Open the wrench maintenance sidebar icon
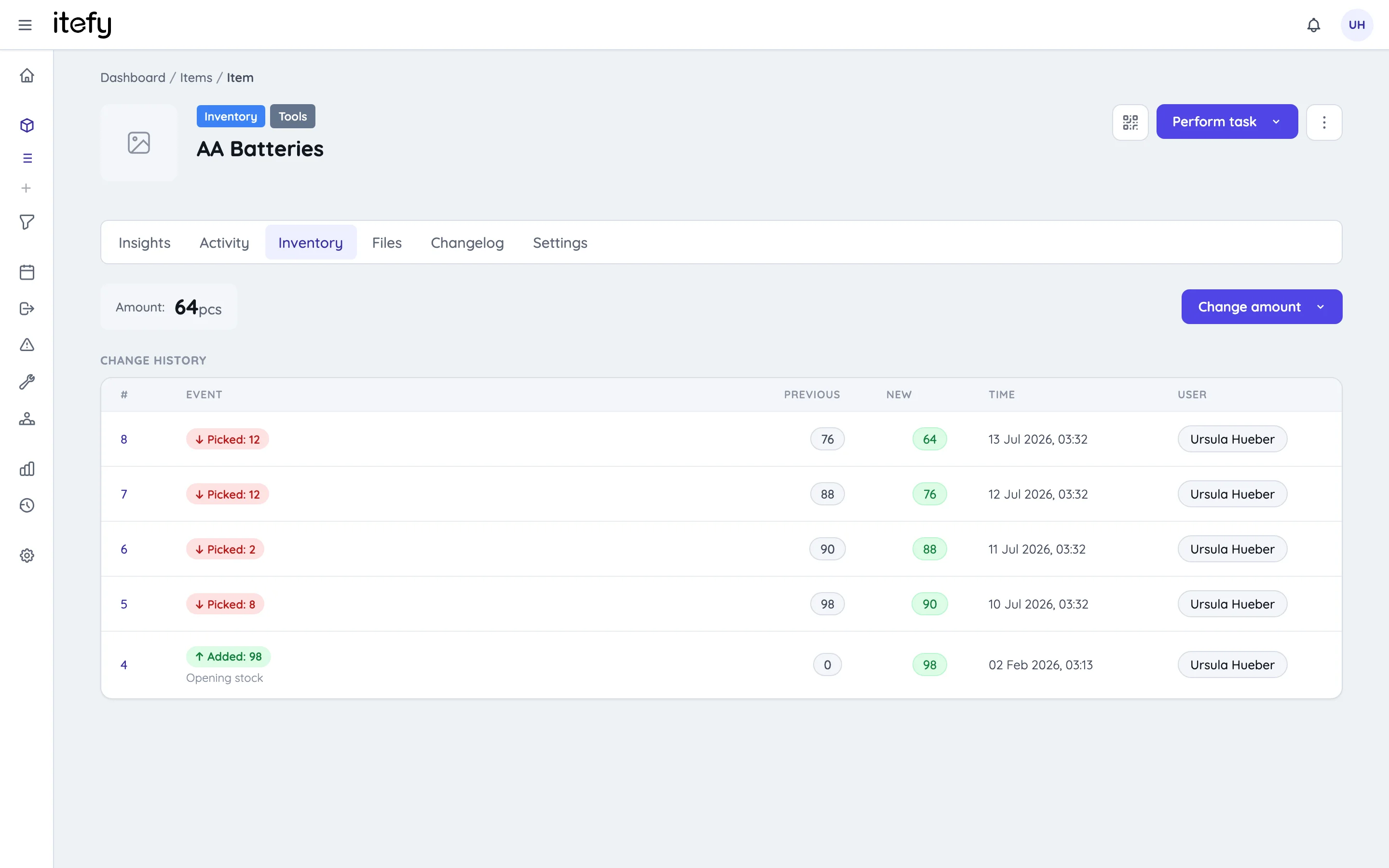The height and width of the screenshot is (868, 1389). [27, 382]
